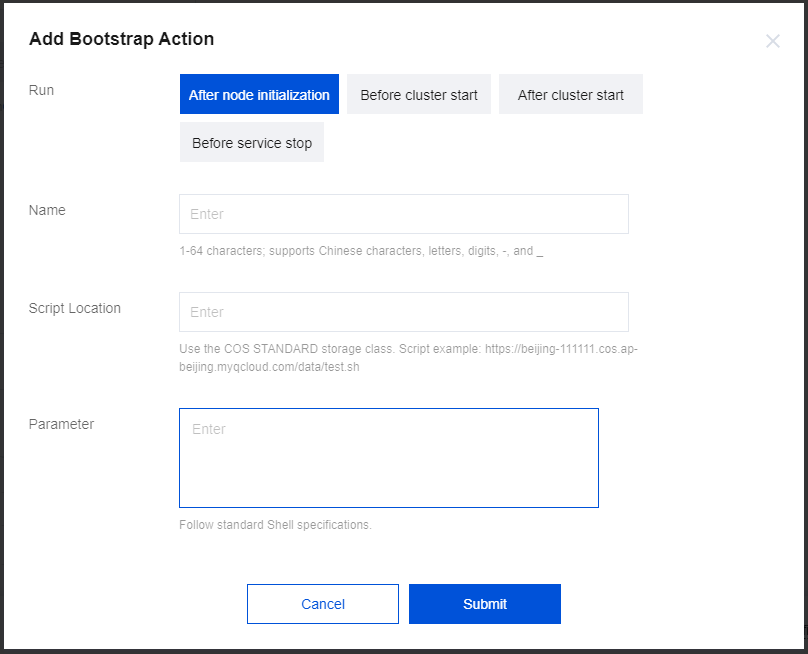Click the Run field label
This screenshot has width=808, height=654.
(41, 90)
